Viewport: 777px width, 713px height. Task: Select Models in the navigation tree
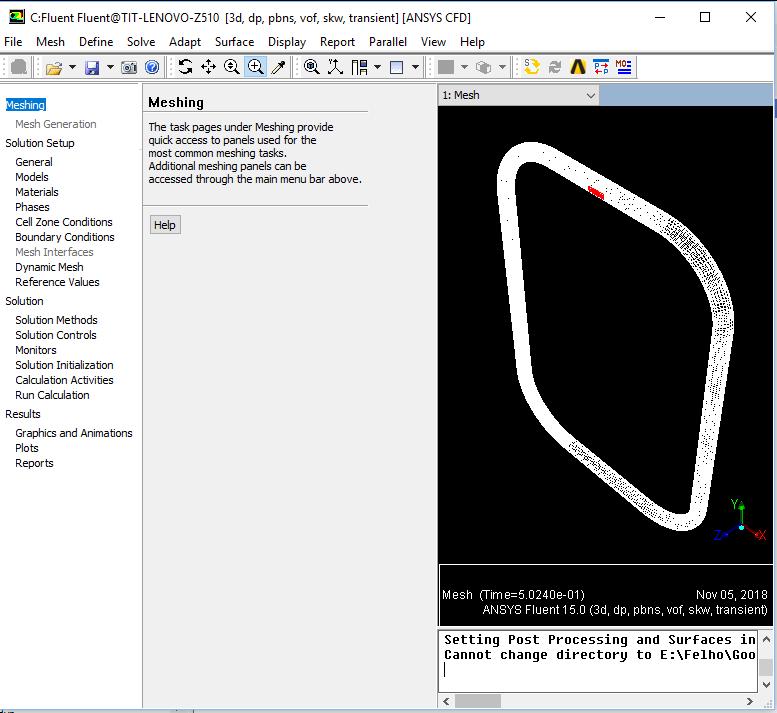pyautogui.click(x=32, y=177)
